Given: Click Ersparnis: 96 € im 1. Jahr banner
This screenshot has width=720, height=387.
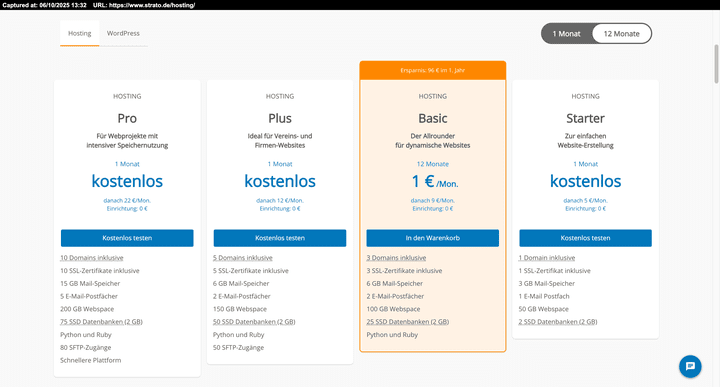Looking at the screenshot, I should 433,70.
